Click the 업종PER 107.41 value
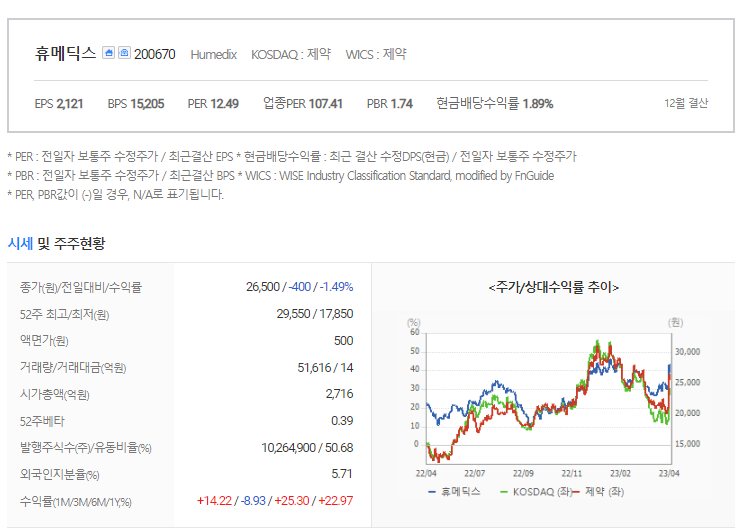Screen dimensions: 741x530 [x=302, y=103]
